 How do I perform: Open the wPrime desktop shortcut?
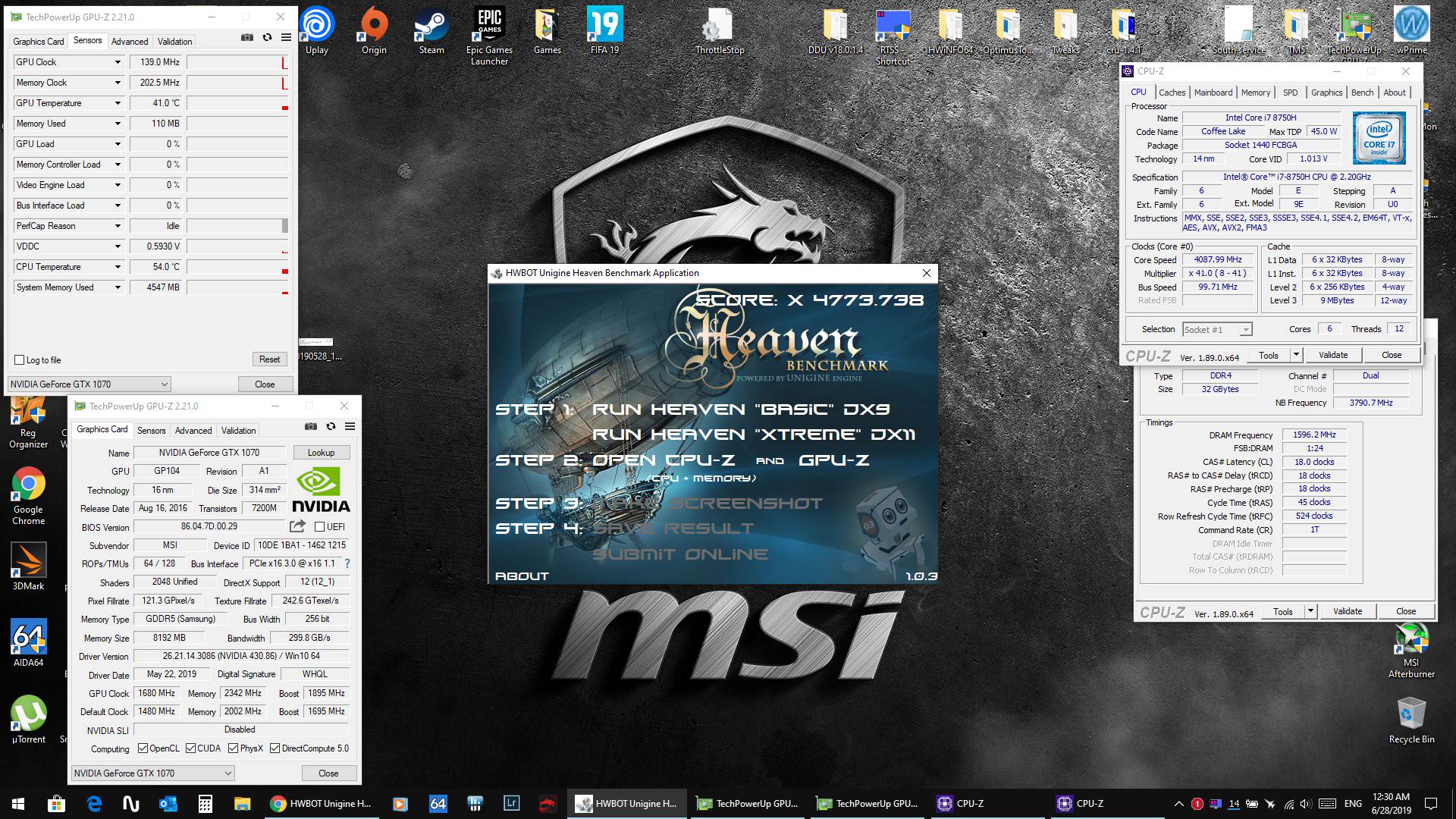[1411, 30]
